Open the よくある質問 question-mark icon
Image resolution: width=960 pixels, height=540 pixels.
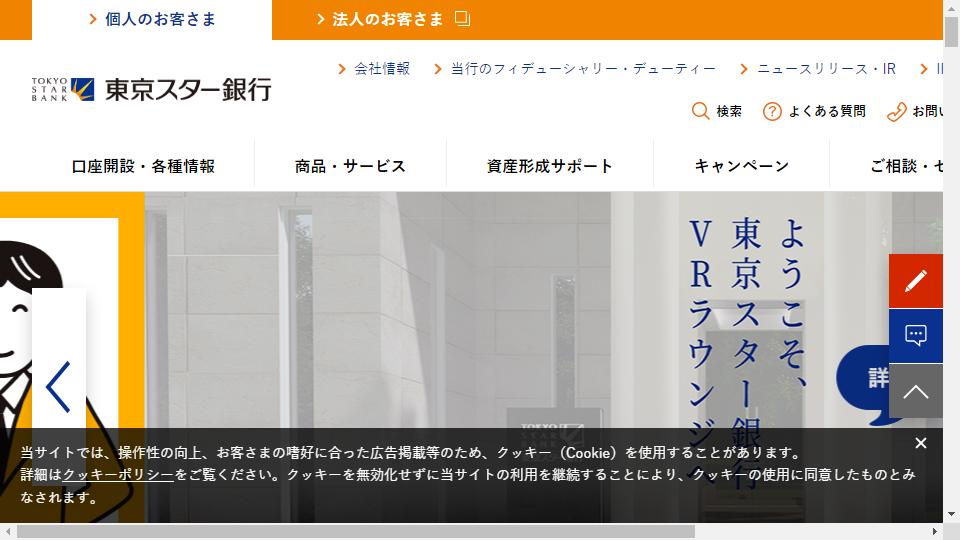coord(772,111)
